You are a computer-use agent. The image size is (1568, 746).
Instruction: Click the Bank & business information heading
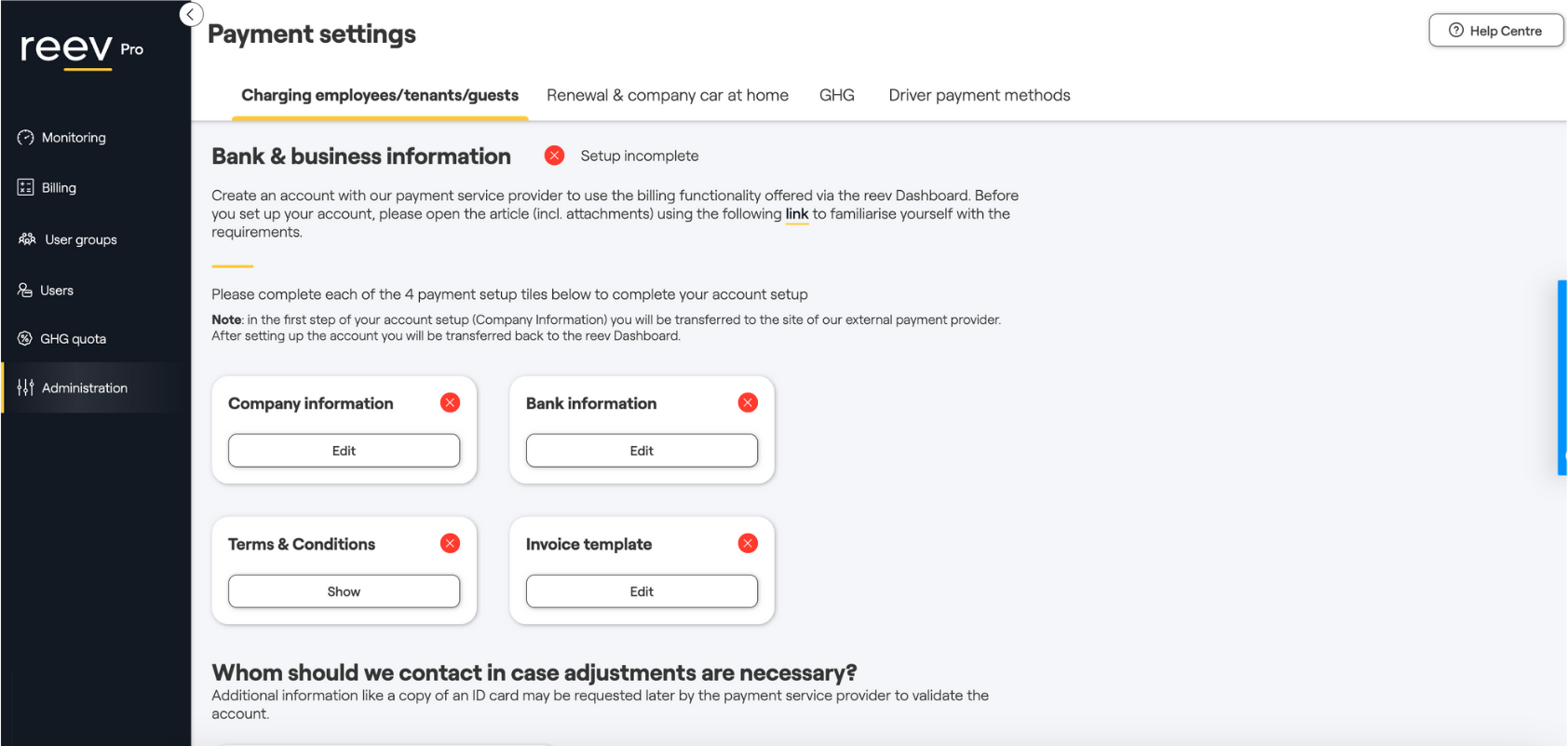[x=361, y=156]
